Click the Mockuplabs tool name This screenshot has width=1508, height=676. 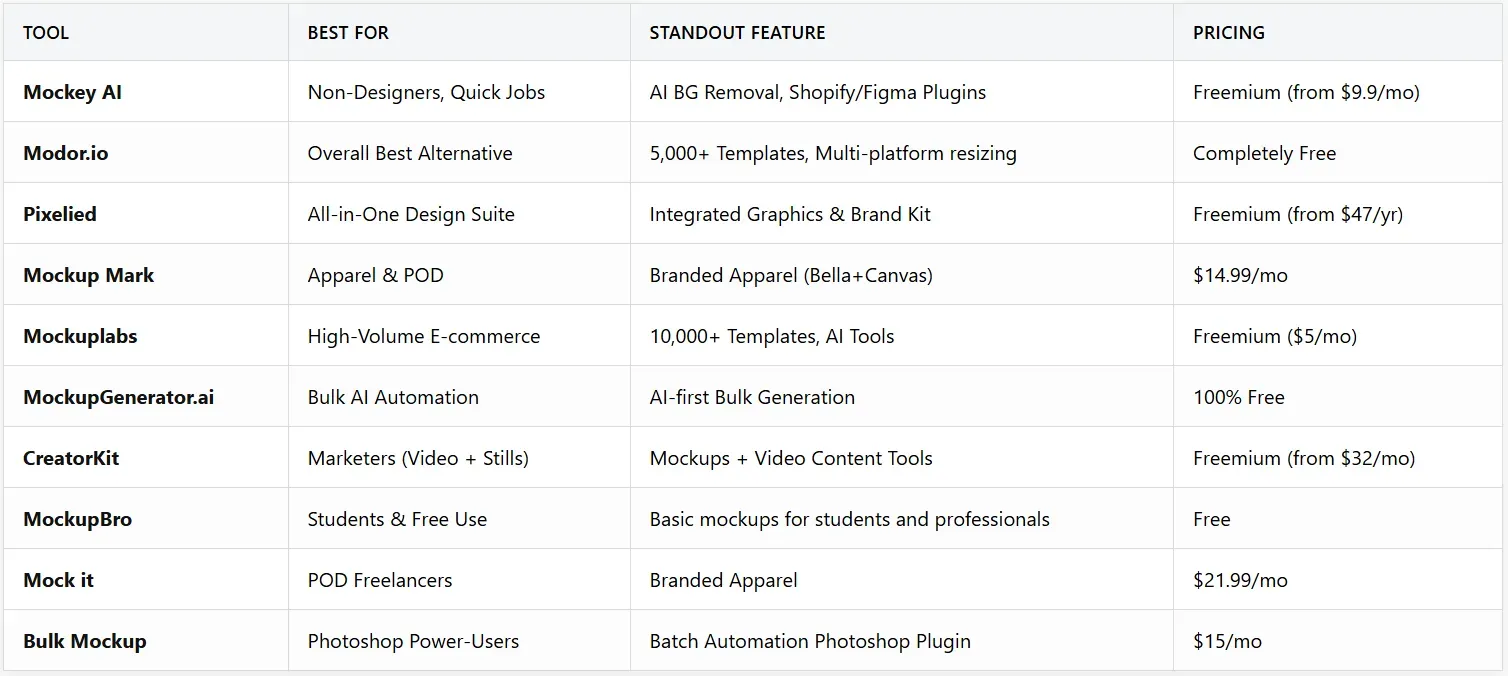click(80, 336)
